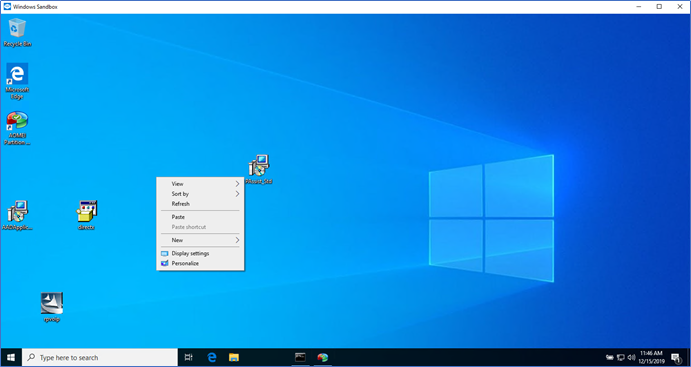The width and height of the screenshot is (691, 367).
Task: Select the PAssist_Std installer icon
Action: click(259, 170)
